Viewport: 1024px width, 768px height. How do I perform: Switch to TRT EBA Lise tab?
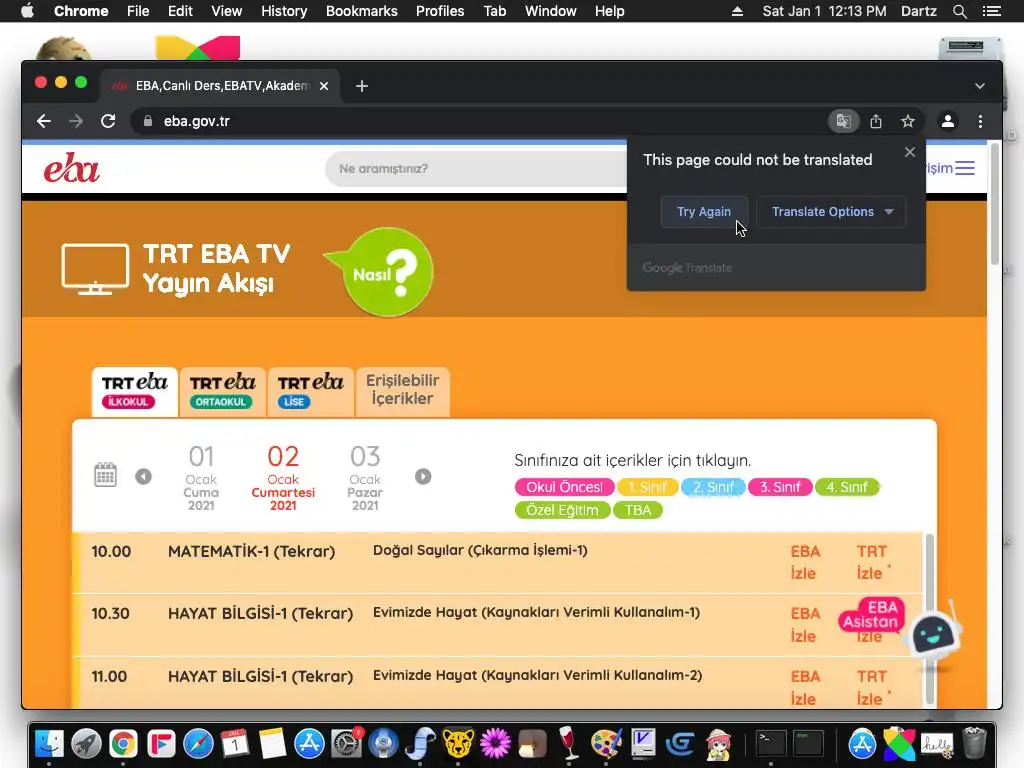pos(310,391)
